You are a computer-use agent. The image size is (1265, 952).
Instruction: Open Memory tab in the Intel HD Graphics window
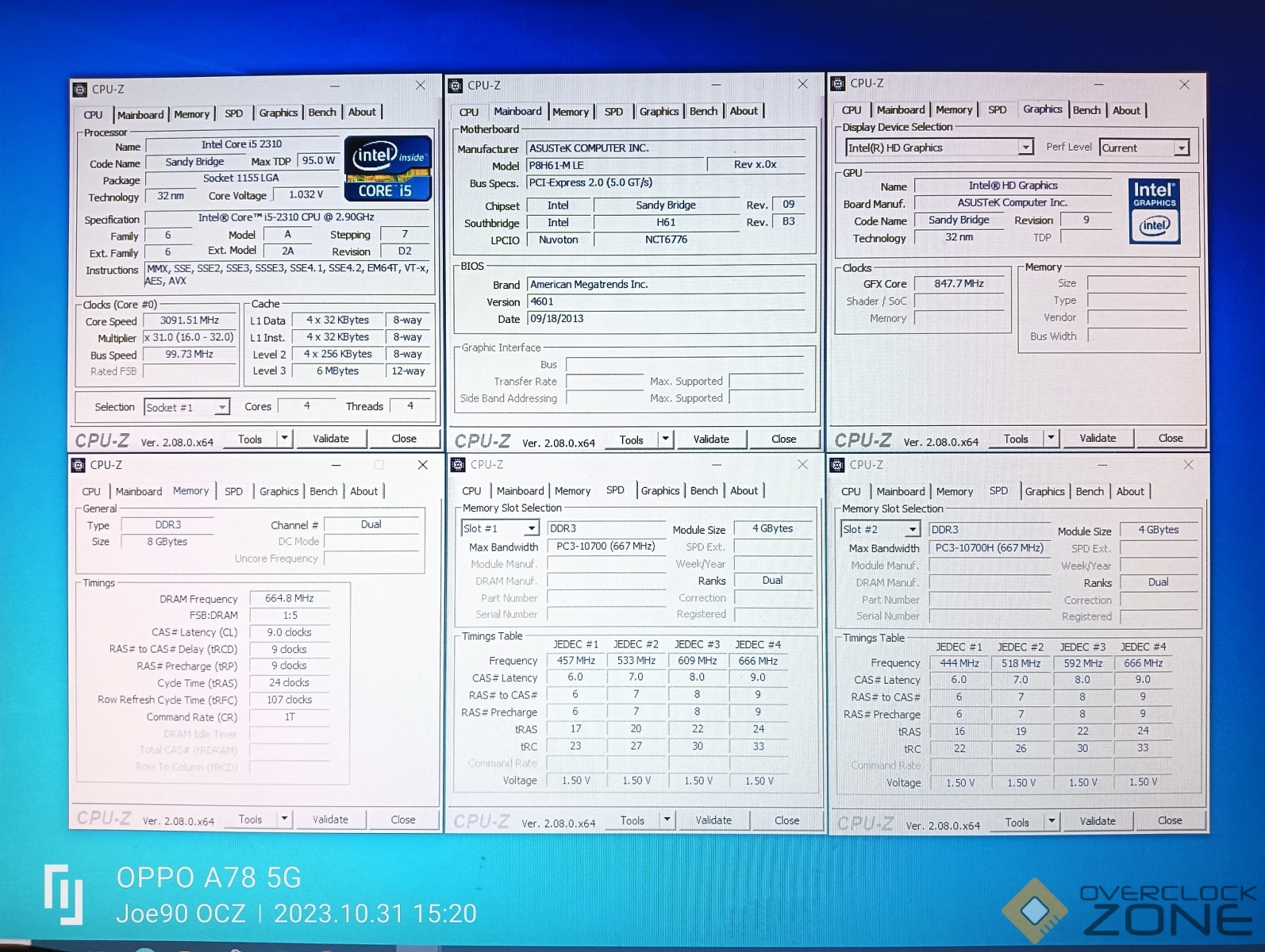(x=954, y=110)
